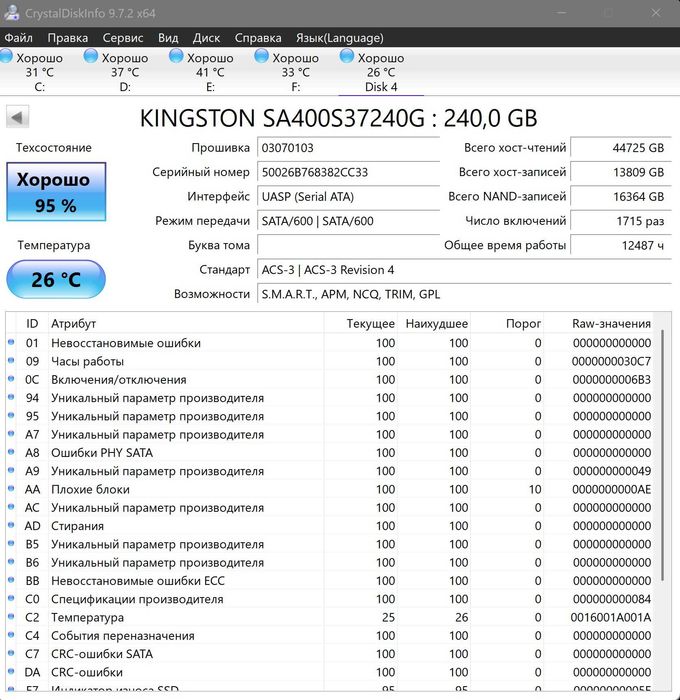Viewport: 680px width, 700px height.
Task: Select the Плохие блоки attribute row
Action: click(x=330, y=489)
